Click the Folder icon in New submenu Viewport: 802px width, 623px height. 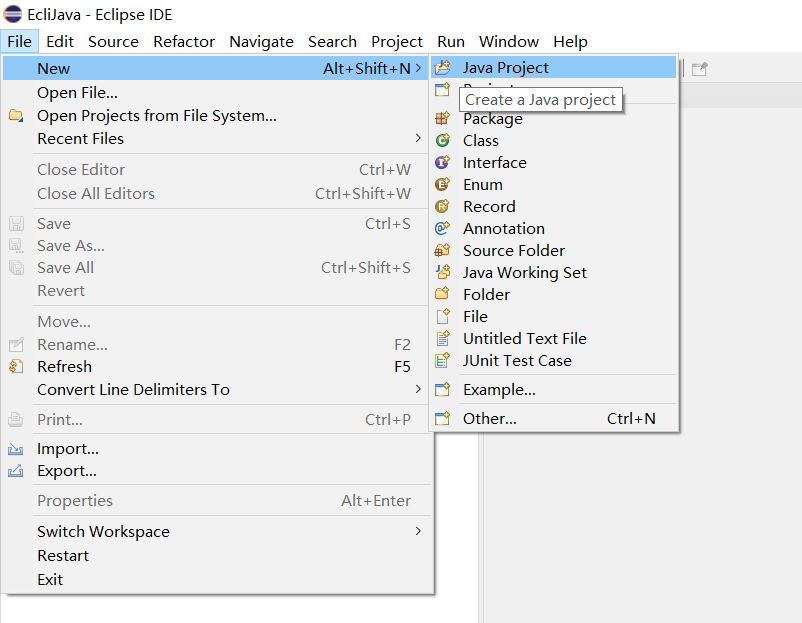coord(442,294)
